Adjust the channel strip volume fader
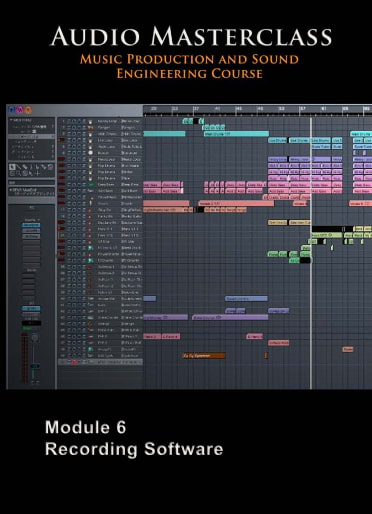This screenshot has width=372, height=514. pyautogui.click(x=34, y=366)
